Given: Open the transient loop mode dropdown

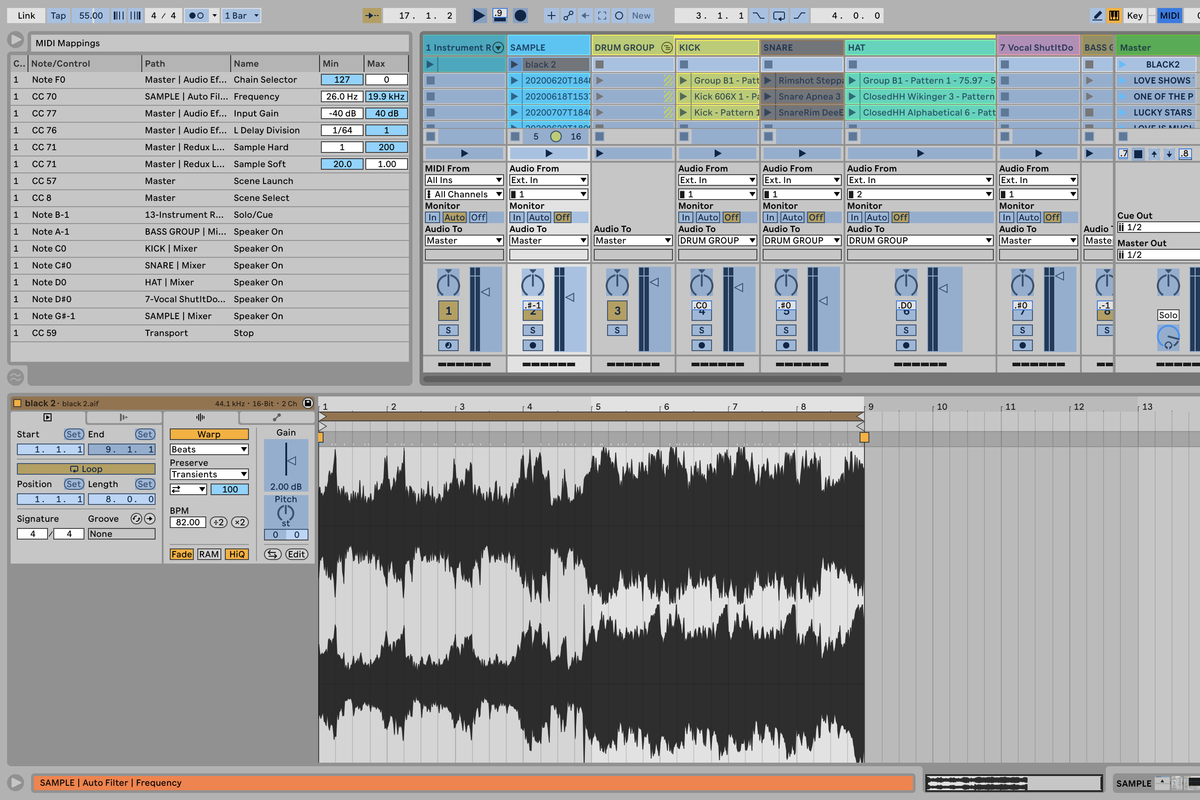Looking at the screenshot, I should [x=188, y=489].
